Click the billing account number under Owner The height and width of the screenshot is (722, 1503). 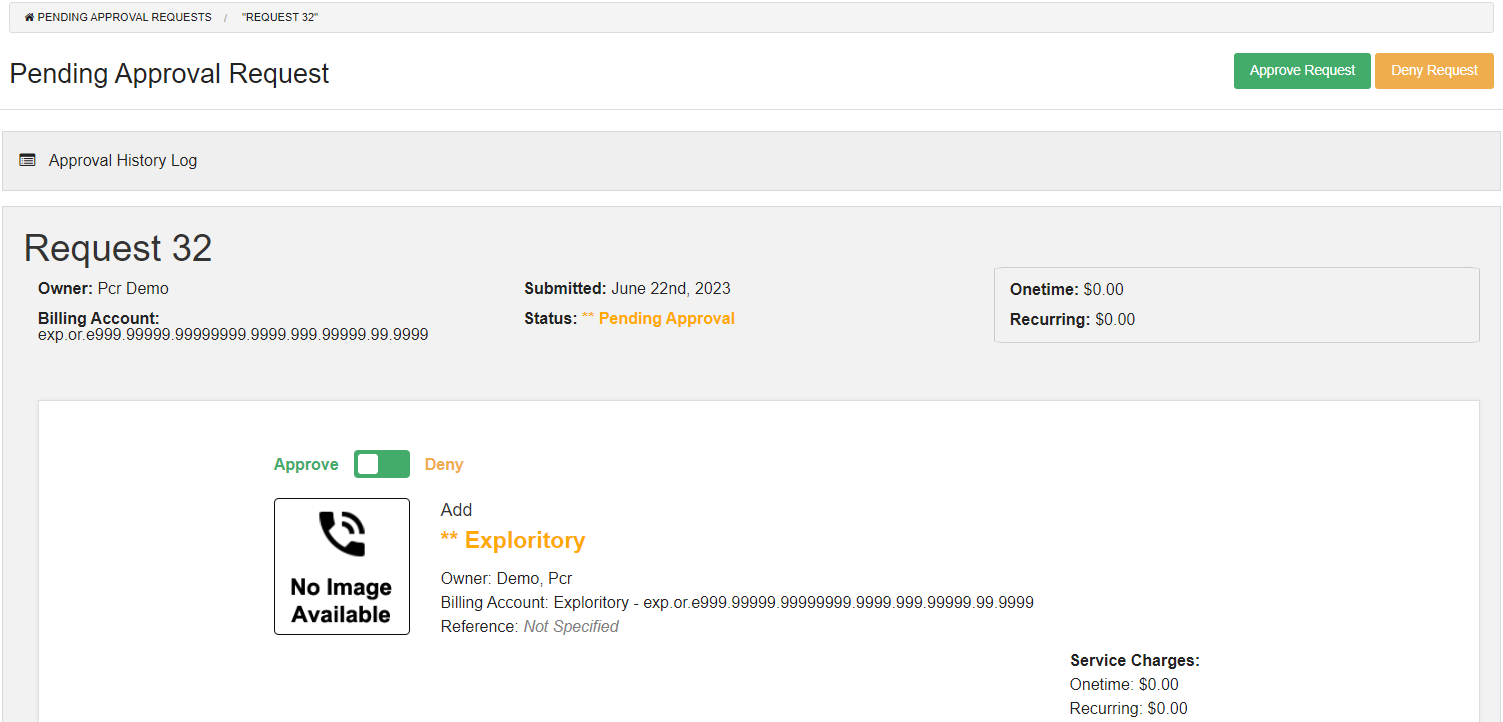233,335
